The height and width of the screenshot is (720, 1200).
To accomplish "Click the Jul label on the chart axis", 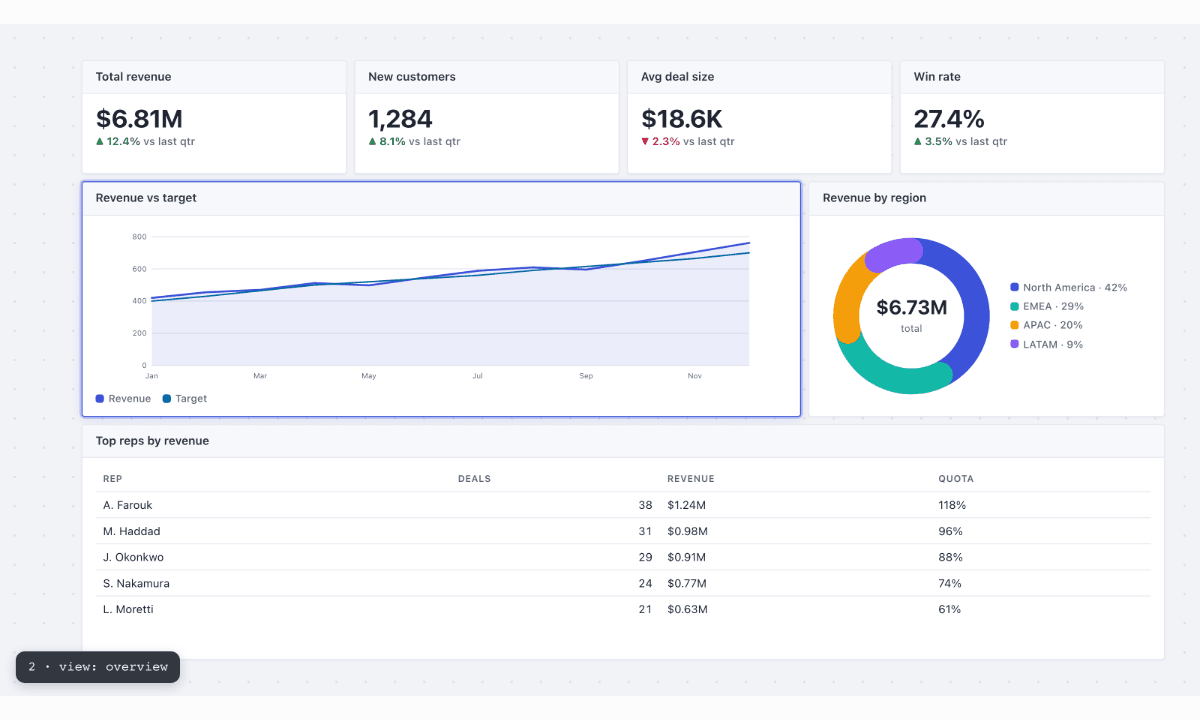I will point(478,376).
